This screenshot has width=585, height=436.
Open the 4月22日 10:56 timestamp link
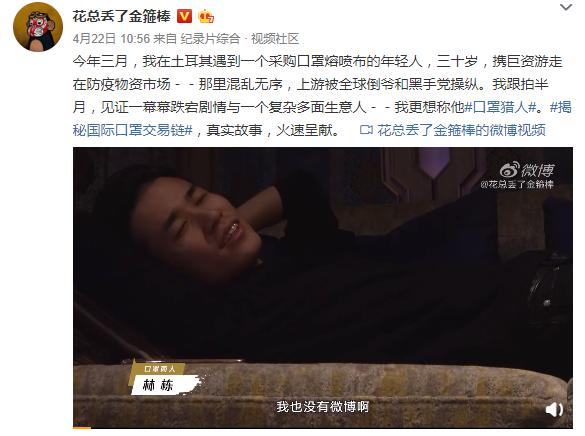[x=111, y=38]
